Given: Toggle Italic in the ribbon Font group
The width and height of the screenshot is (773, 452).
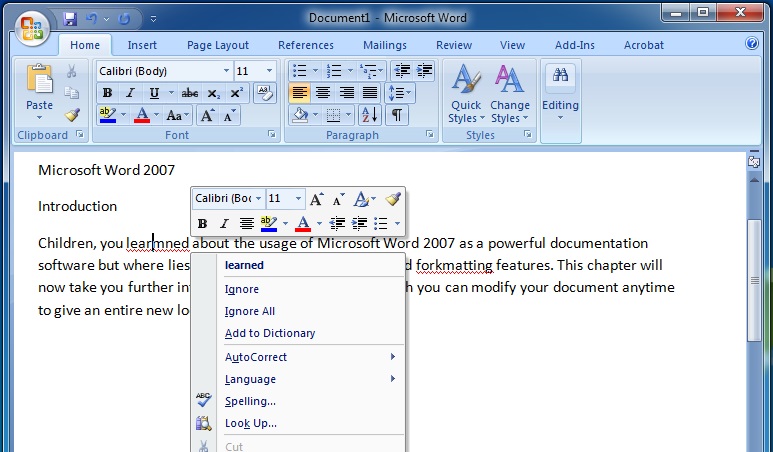Looking at the screenshot, I should tap(130, 93).
